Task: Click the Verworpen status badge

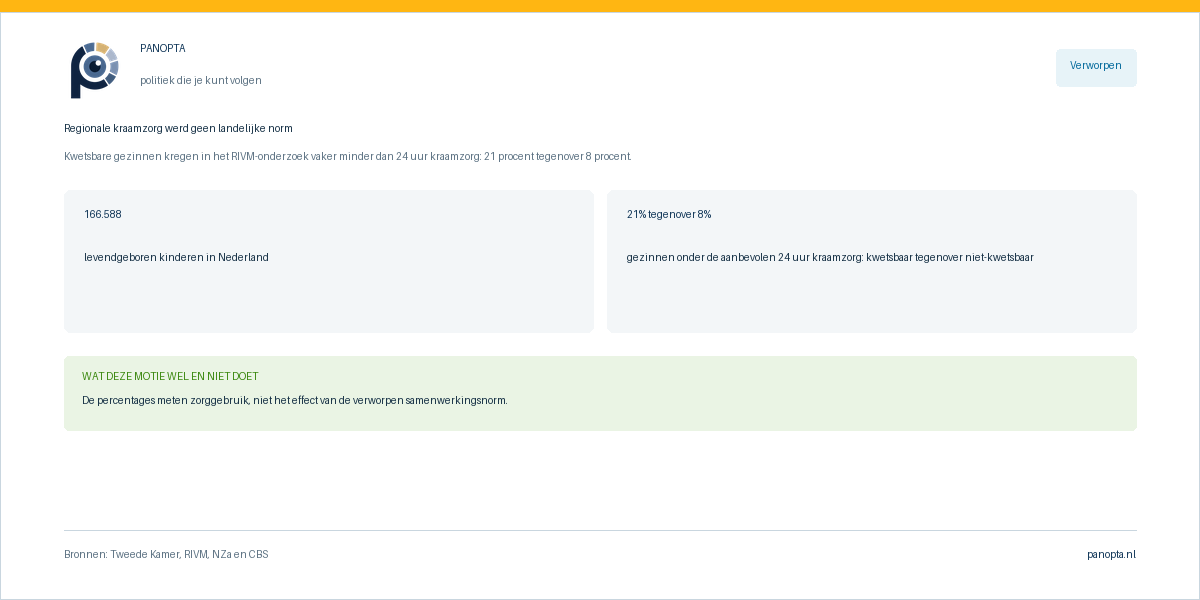Action: [1096, 67]
